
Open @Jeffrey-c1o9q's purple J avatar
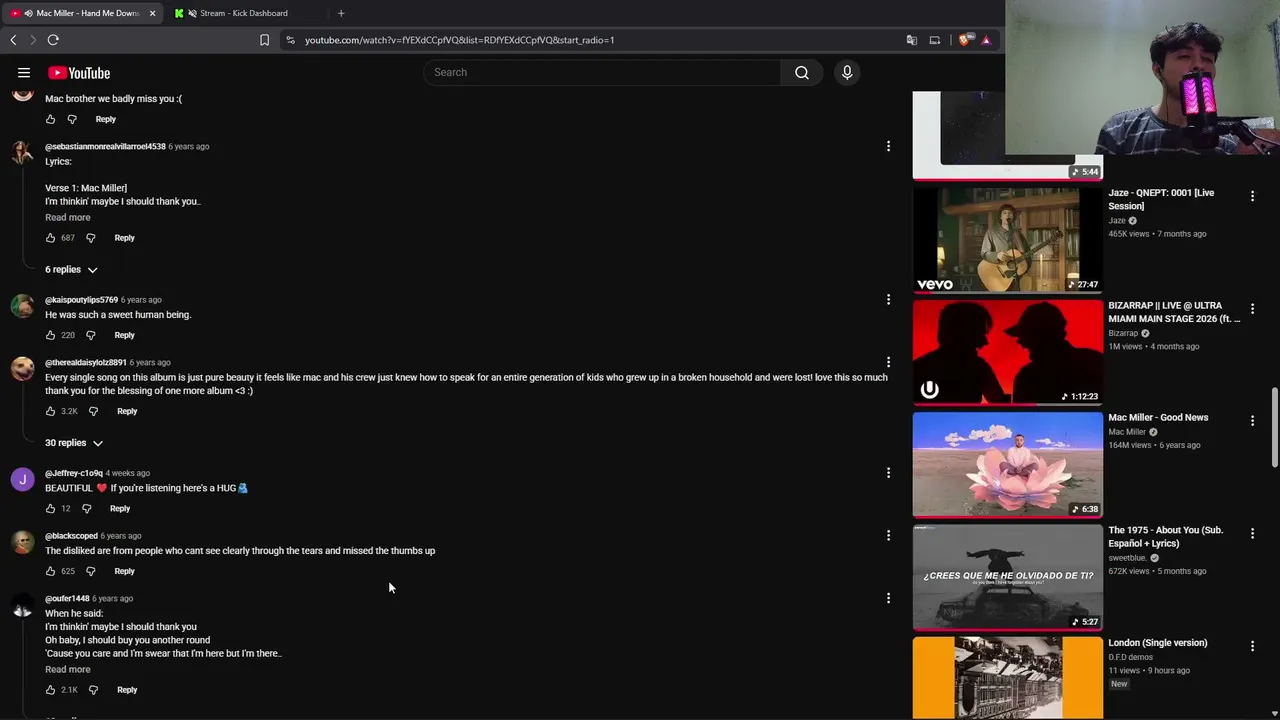[22, 480]
